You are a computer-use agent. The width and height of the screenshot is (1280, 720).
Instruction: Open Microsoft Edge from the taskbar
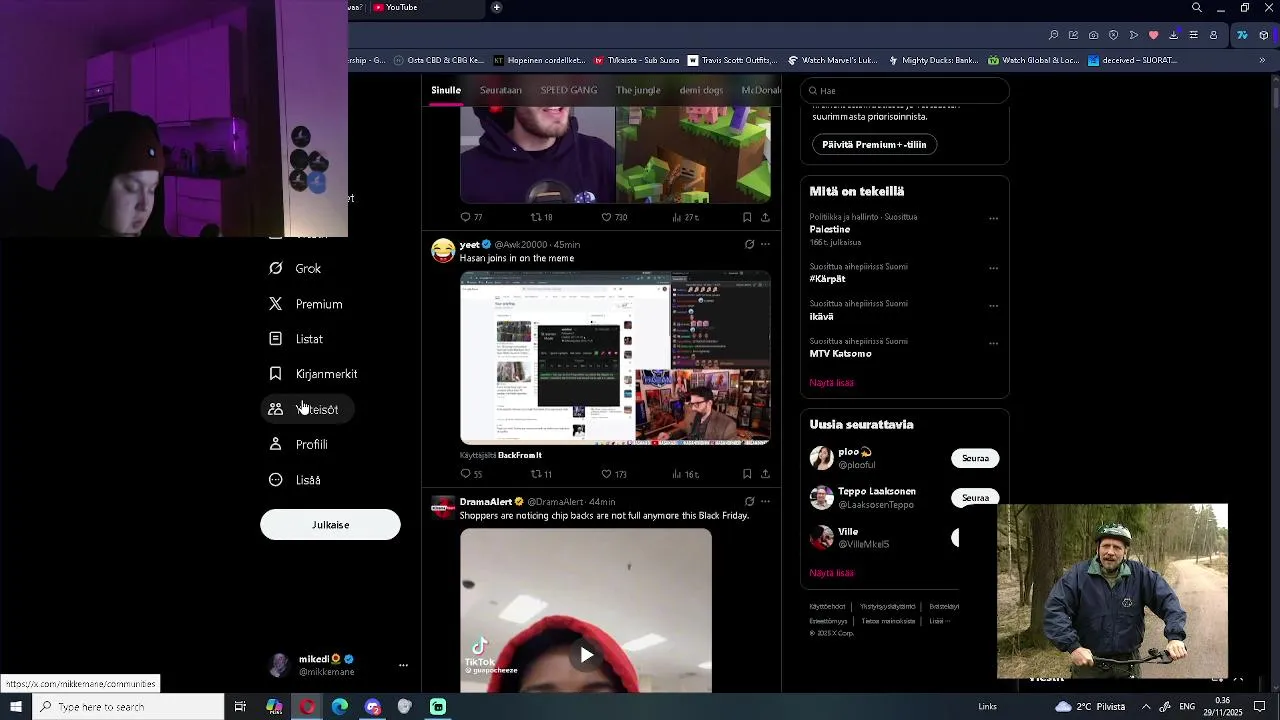click(340, 707)
